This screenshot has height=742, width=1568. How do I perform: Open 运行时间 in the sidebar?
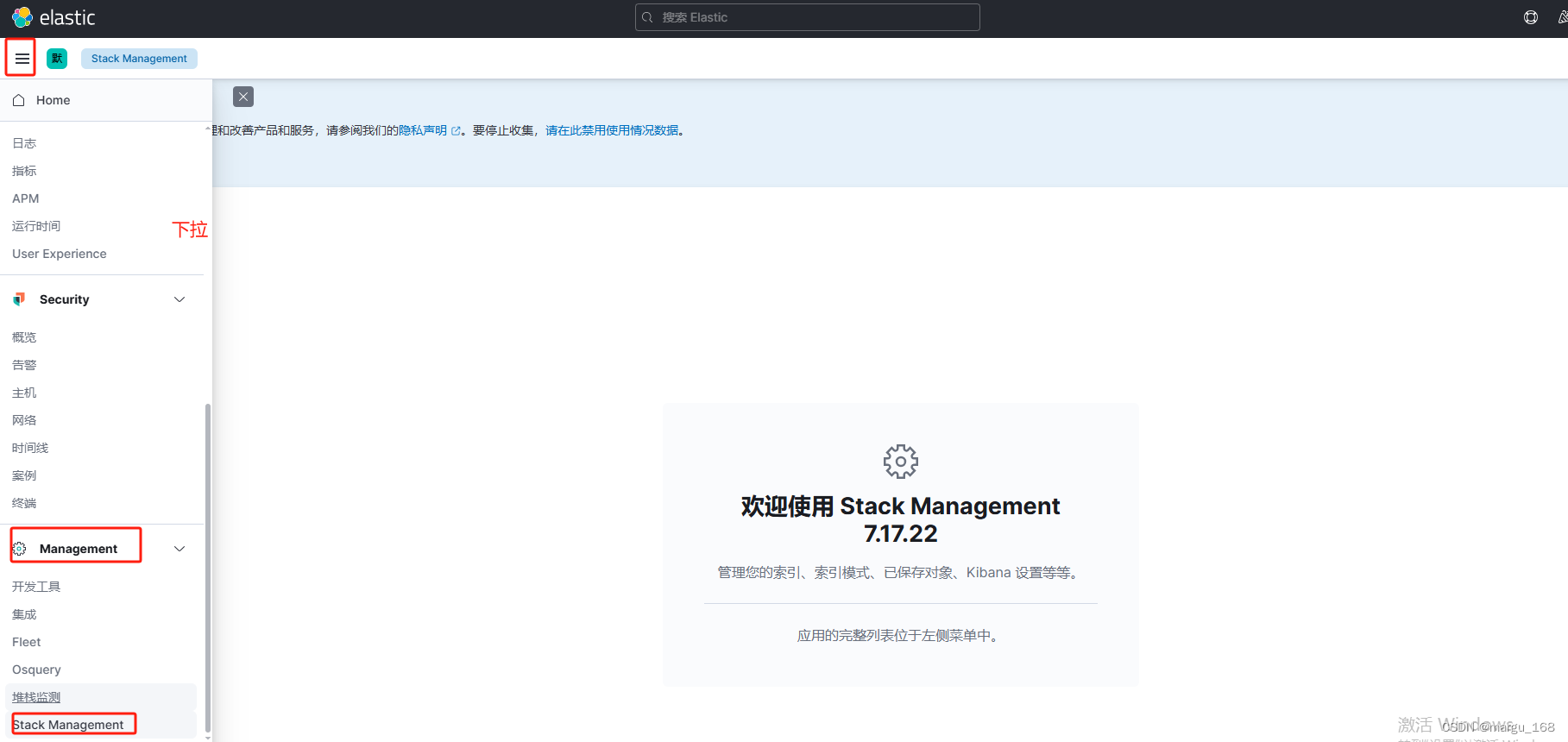[x=36, y=226]
